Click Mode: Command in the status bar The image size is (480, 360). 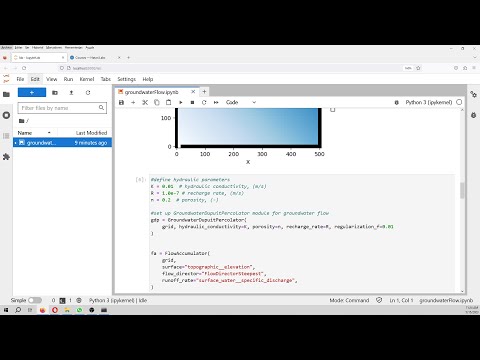[x=349, y=300]
